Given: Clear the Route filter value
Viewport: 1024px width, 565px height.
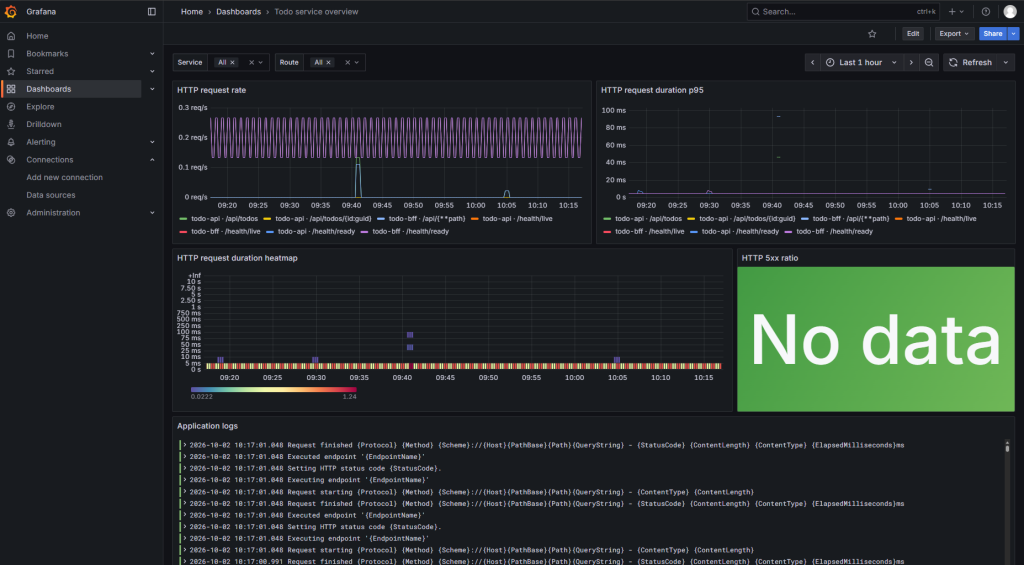Looking at the screenshot, I should pos(347,63).
